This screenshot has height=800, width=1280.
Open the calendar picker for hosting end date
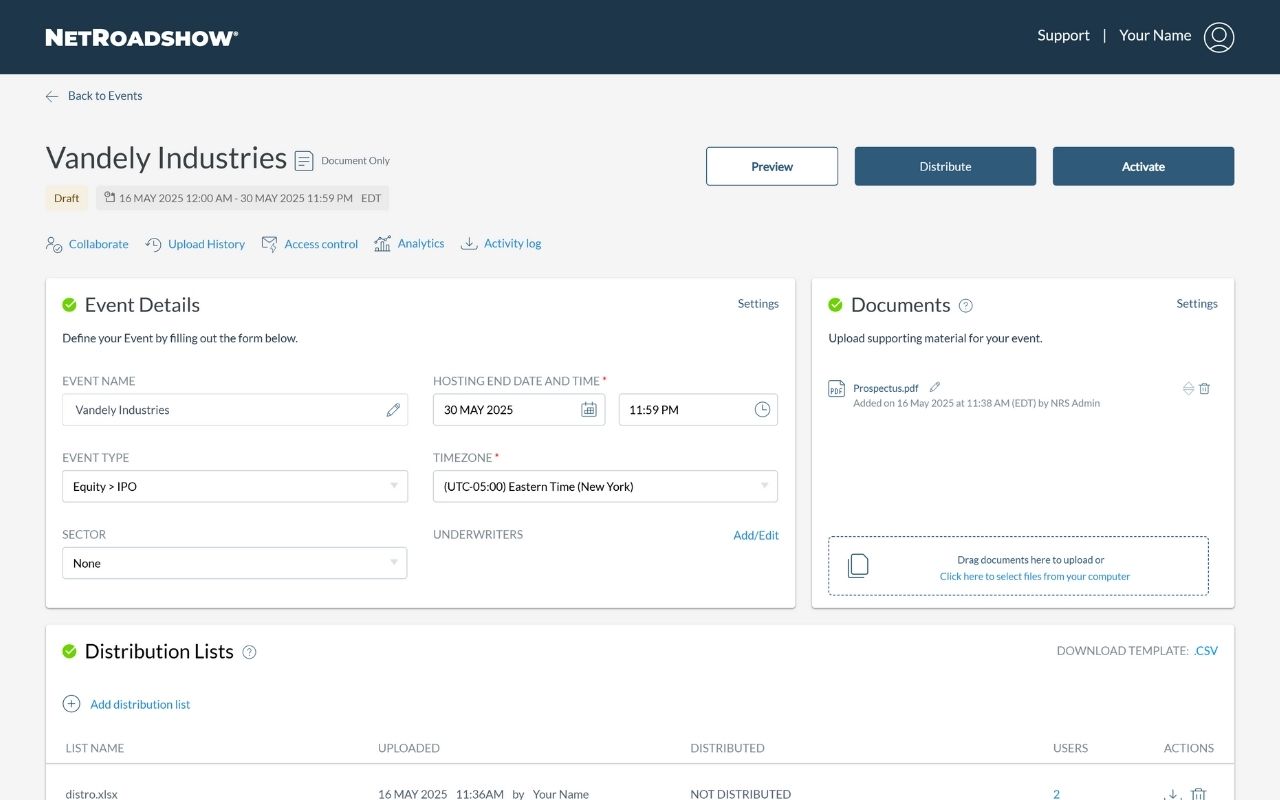[589, 410]
